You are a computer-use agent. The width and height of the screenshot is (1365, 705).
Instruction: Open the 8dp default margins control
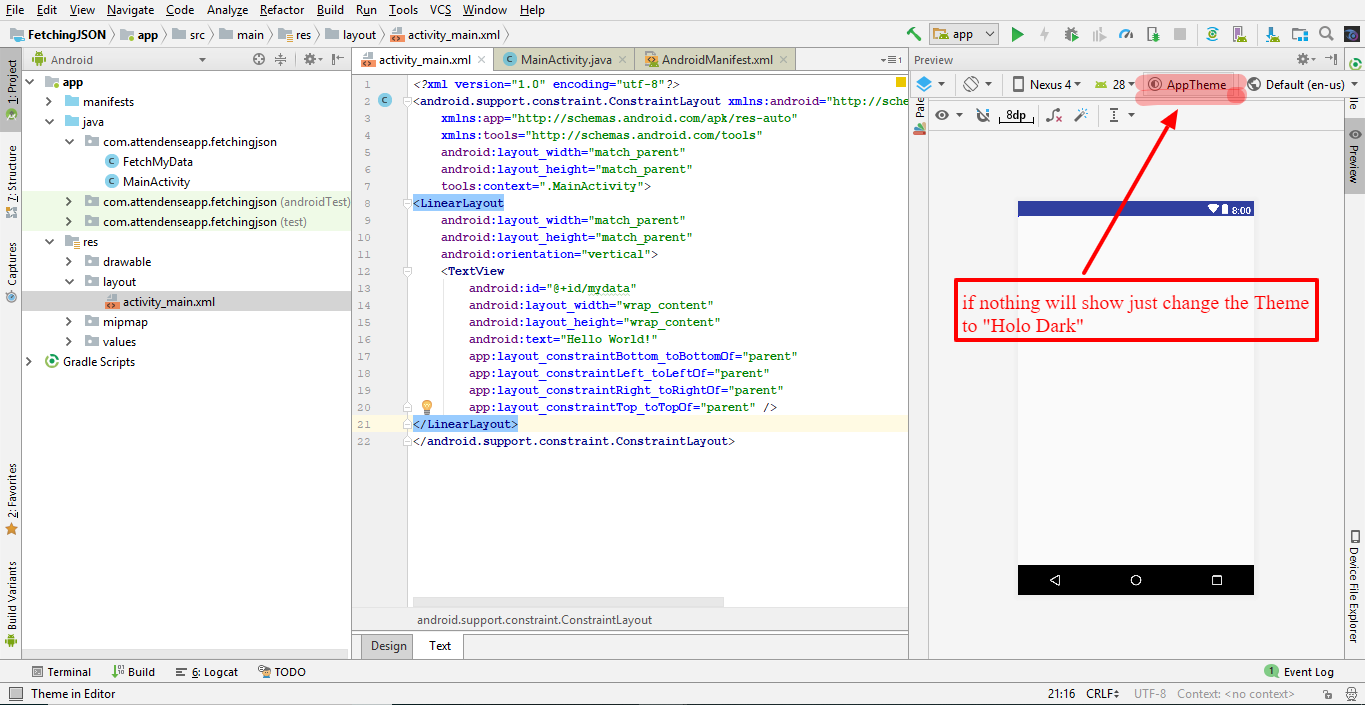(x=1015, y=116)
